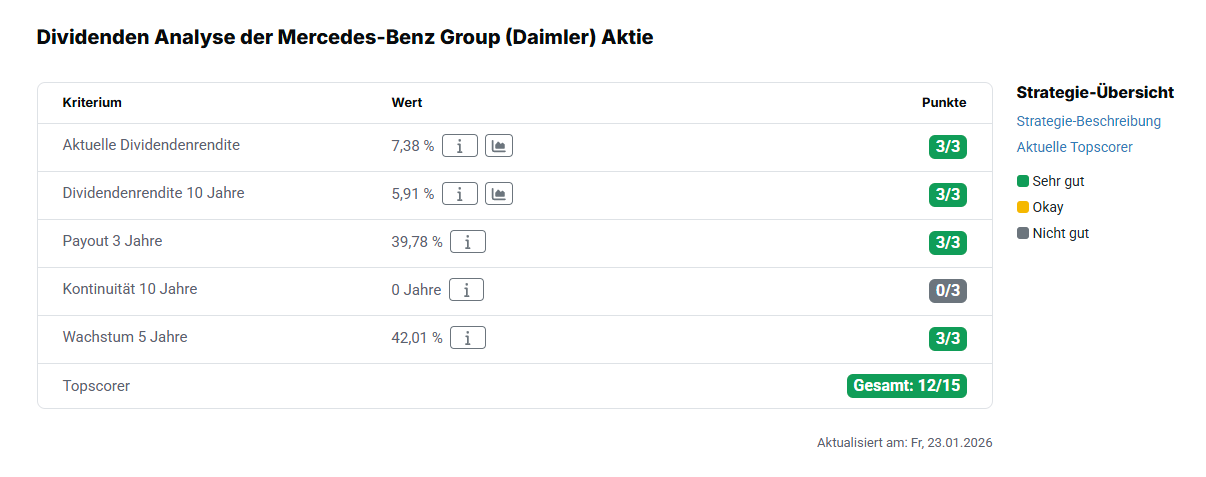Select the Kriterium column header
Image resolution: width=1206 pixels, height=477 pixels.
(92, 103)
